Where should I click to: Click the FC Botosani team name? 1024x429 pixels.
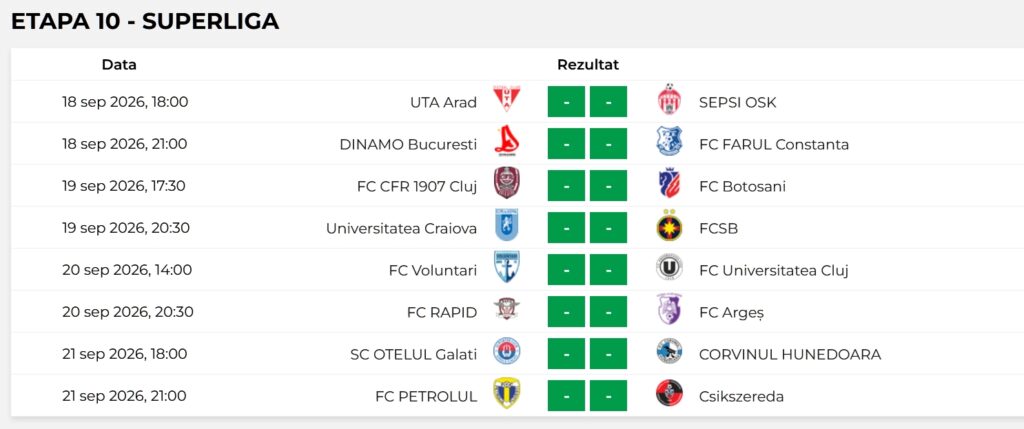tap(743, 187)
